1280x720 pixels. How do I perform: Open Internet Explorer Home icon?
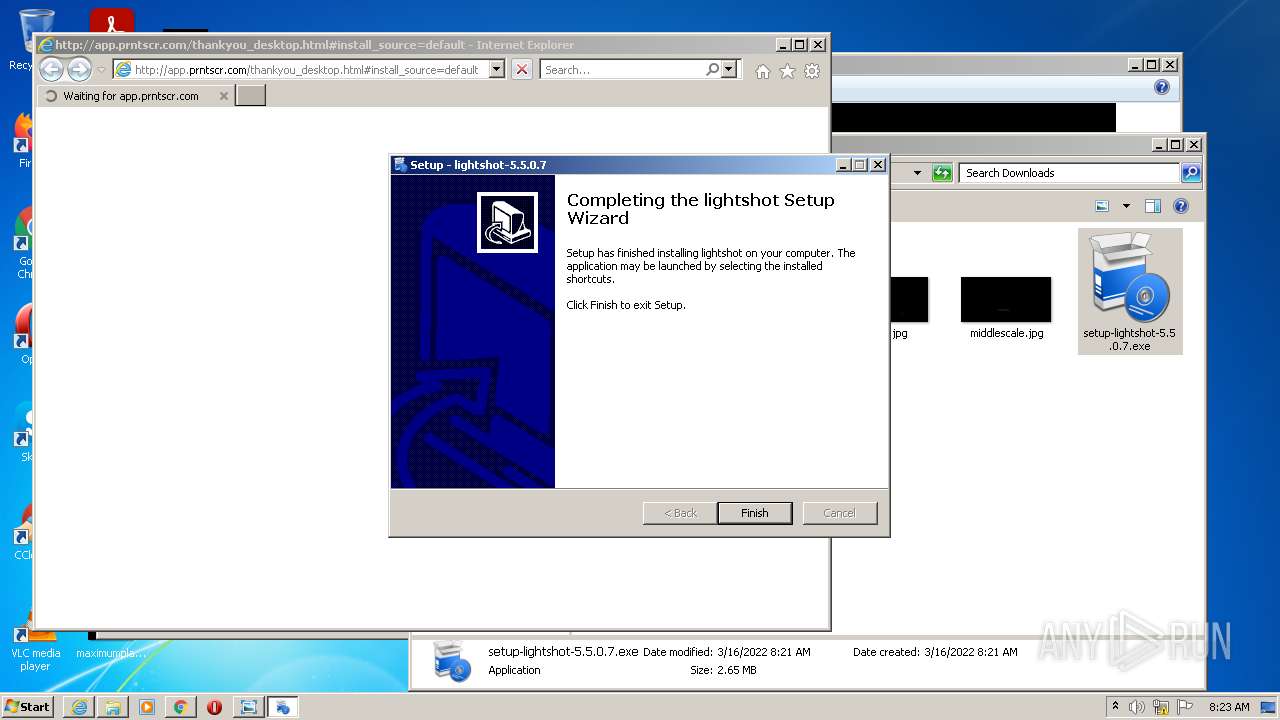coord(763,71)
